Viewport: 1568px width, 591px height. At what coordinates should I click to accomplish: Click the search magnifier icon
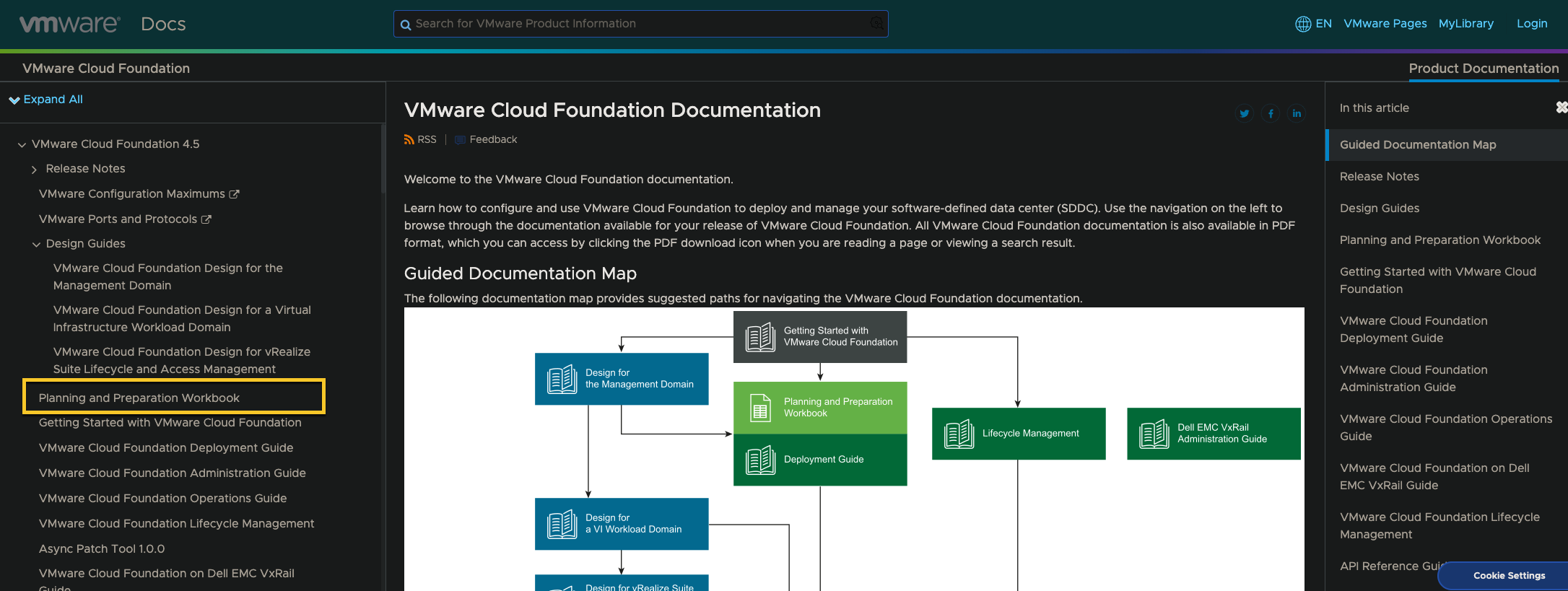coord(406,25)
